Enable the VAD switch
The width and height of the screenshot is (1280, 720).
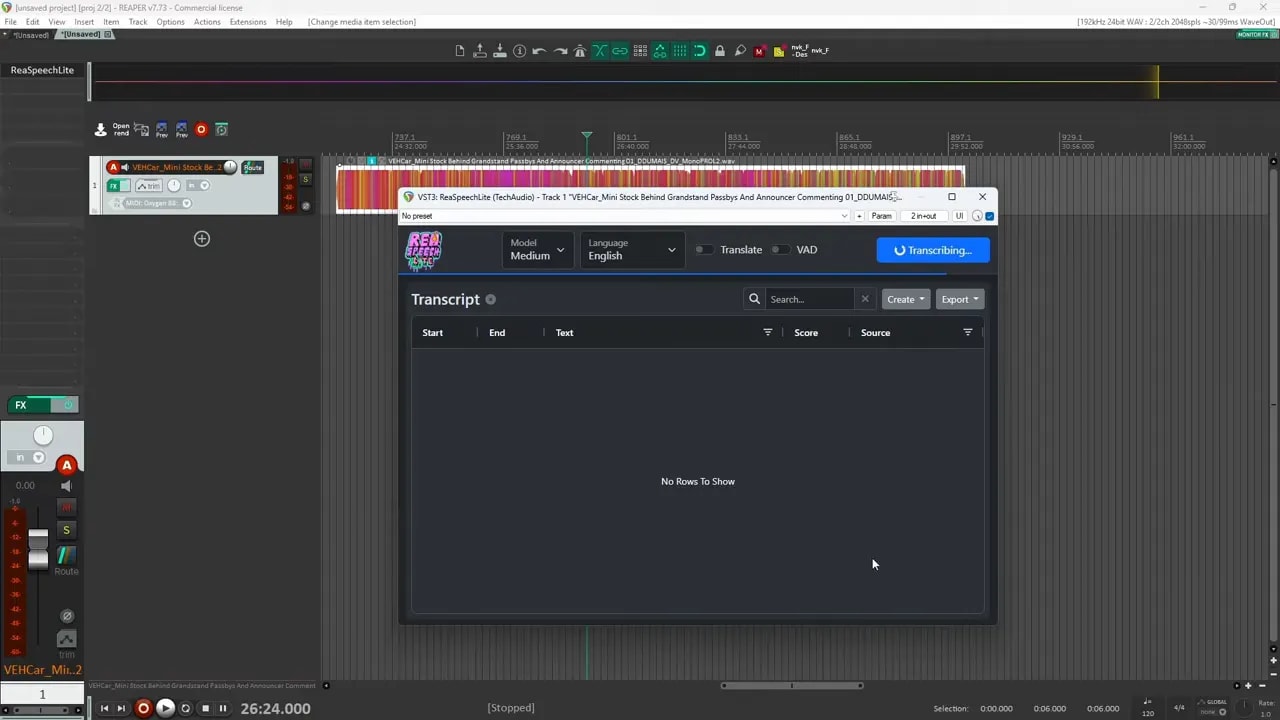pos(780,250)
